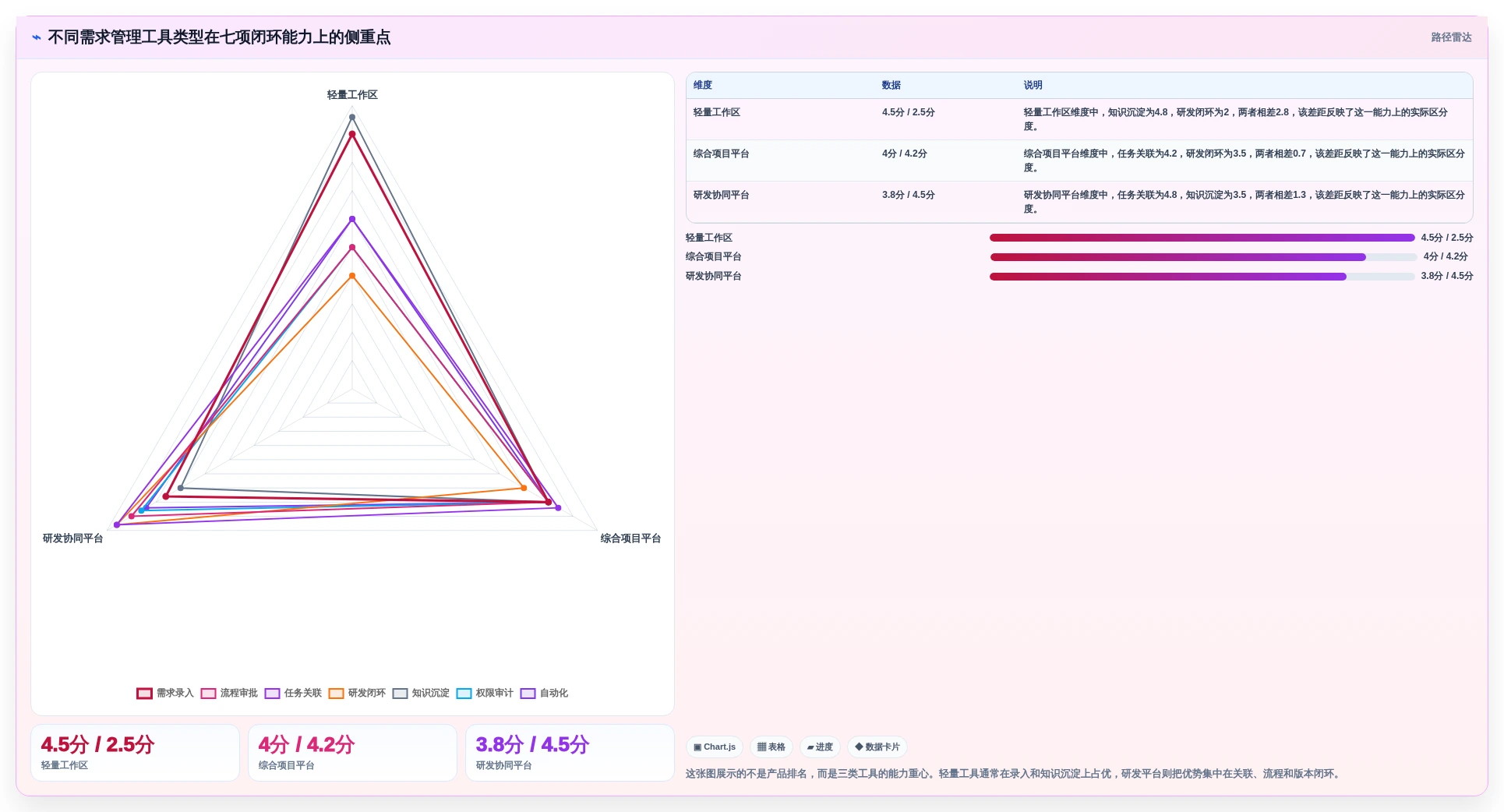Click the 综合项目平台 stat card
Image resolution: width=1504 pixels, height=812 pixels.
352,753
